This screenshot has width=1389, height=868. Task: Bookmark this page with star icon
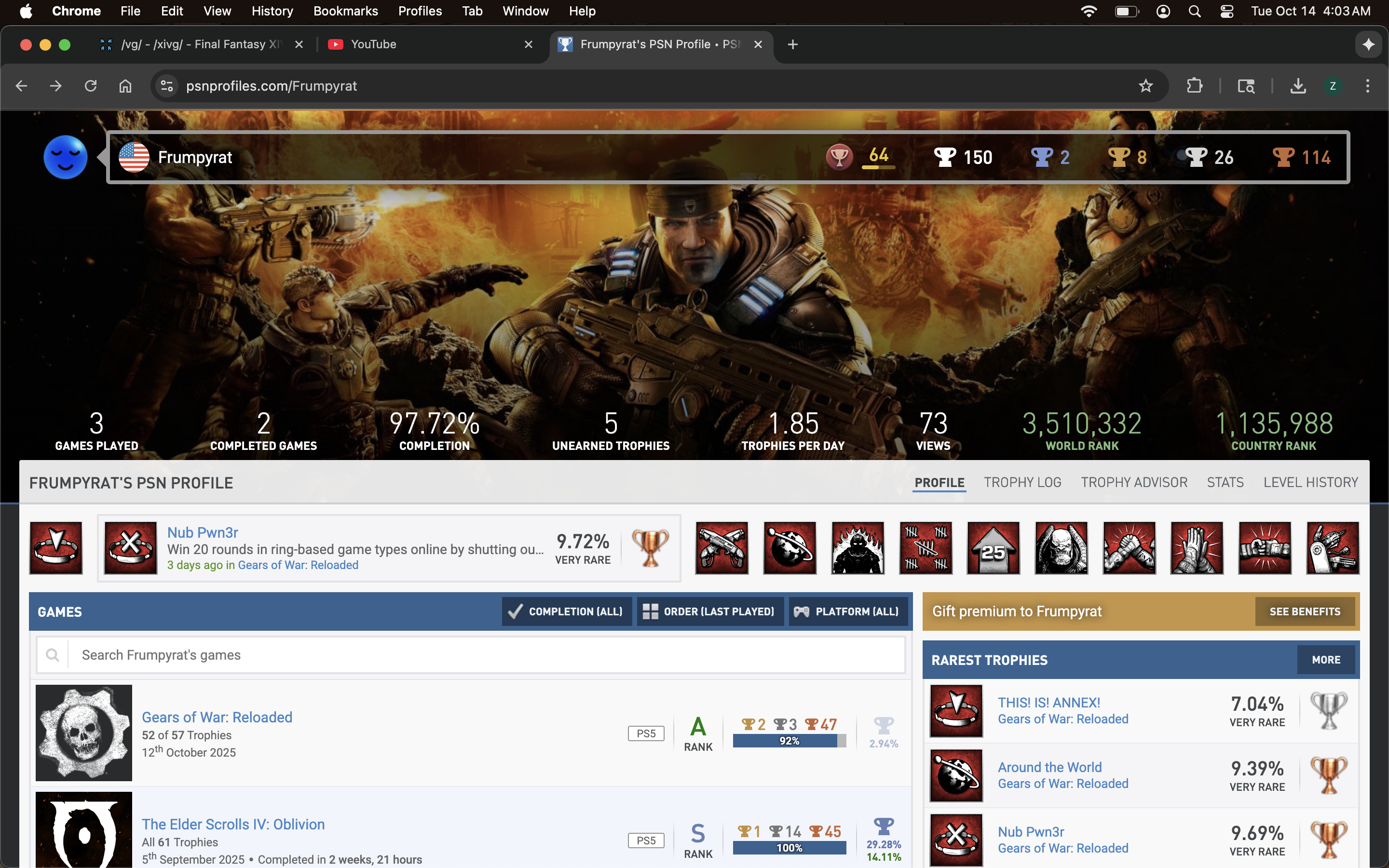(x=1145, y=86)
